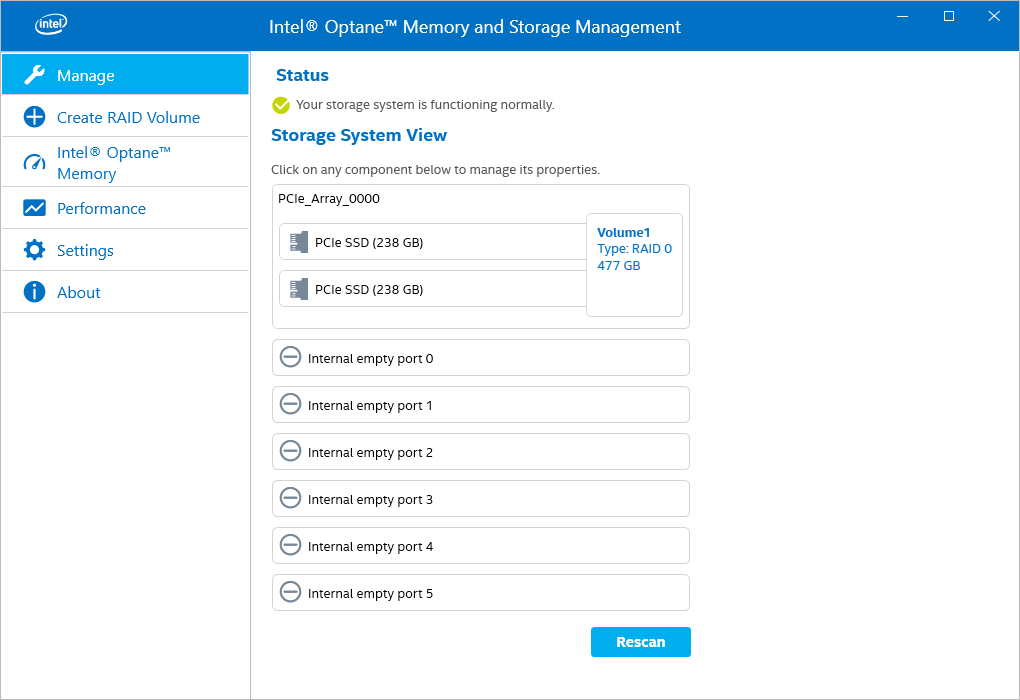Viewport: 1020px width, 700px height.
Task: Select Internal empty port 2 row
Action: pos(481,451)
